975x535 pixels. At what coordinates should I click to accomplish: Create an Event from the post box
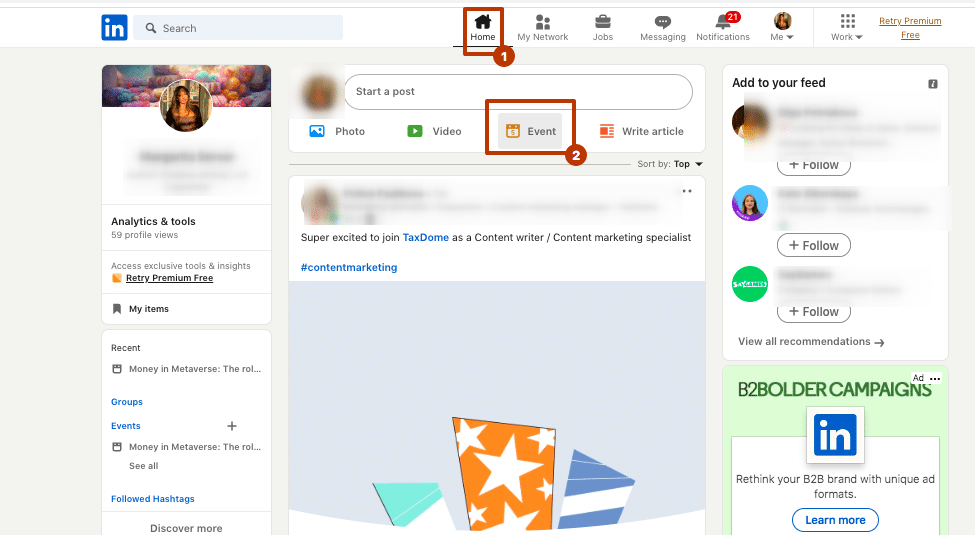point(531,131)
